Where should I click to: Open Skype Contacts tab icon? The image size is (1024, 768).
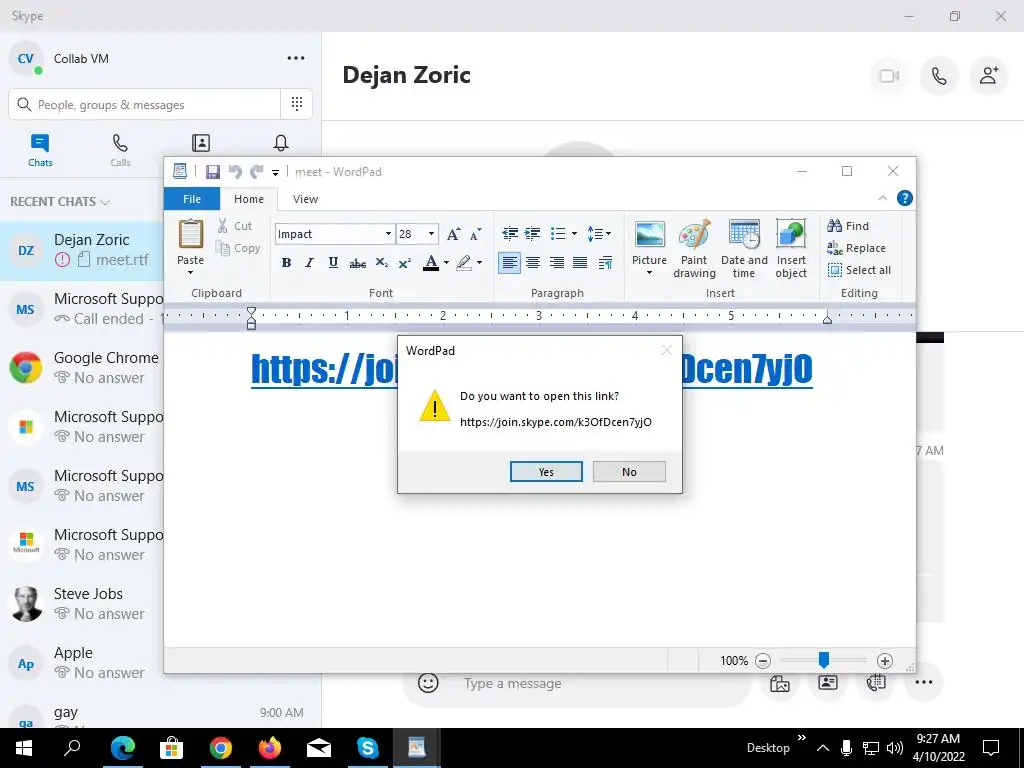click(x=200, y=143)
